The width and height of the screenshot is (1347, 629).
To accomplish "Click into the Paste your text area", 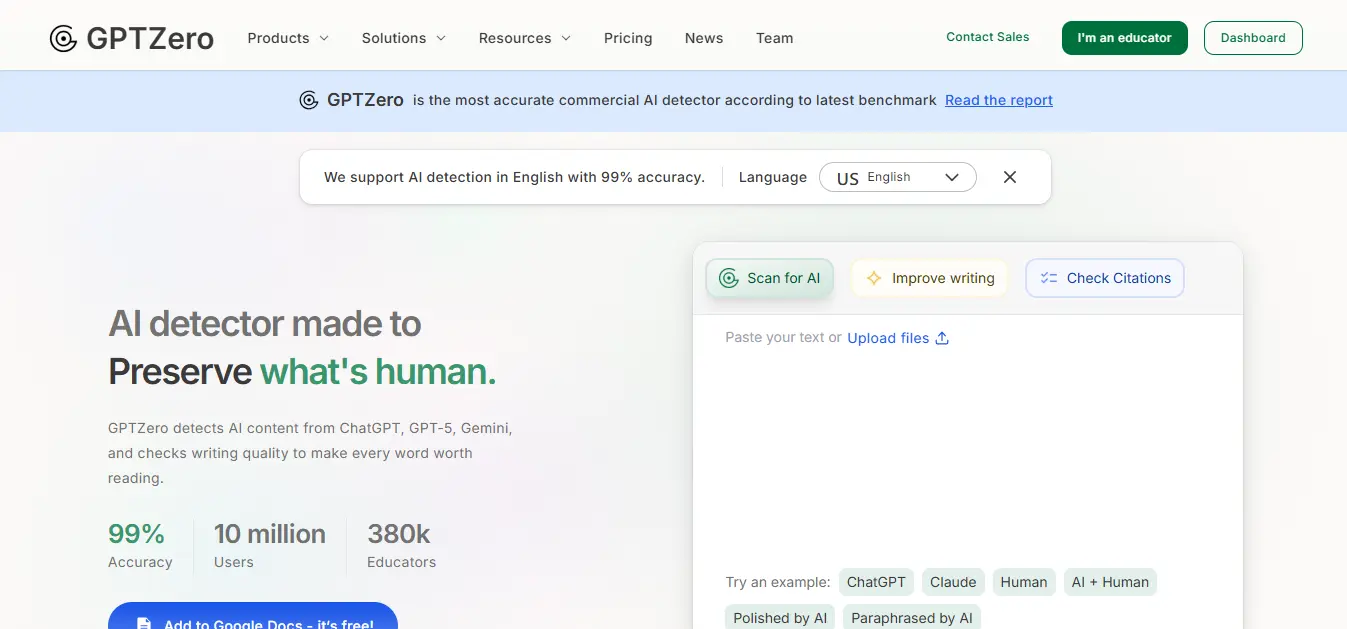I will point(967,440).
